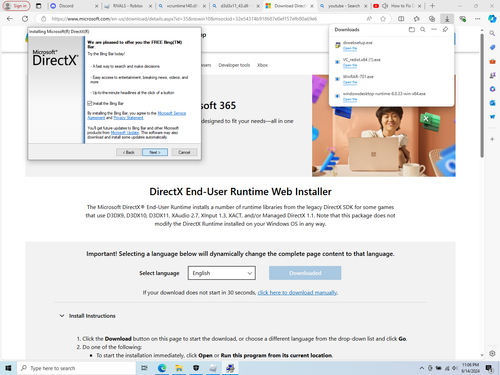Open the Split screen icon in Edge toolbar
Screen dimensions: 500x375
pyautogui.click(x=401, y=19)
